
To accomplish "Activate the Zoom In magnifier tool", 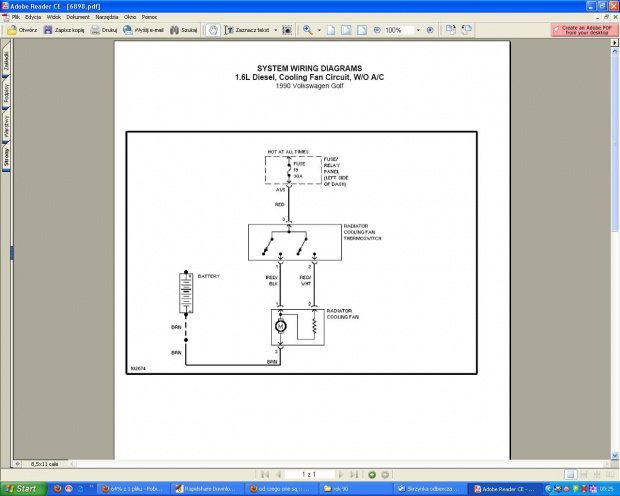I will pos(308,30).
